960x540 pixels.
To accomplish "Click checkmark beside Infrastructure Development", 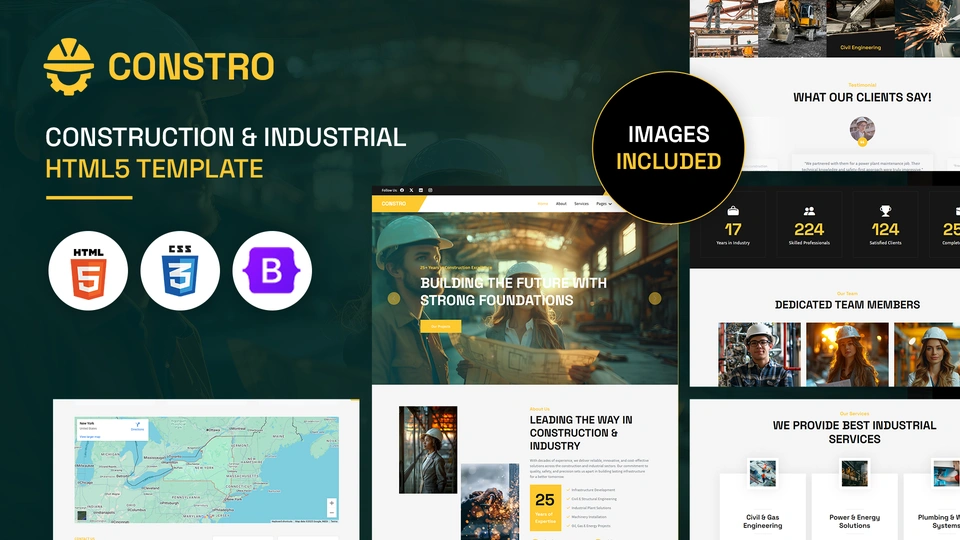I will click(568, 490).
